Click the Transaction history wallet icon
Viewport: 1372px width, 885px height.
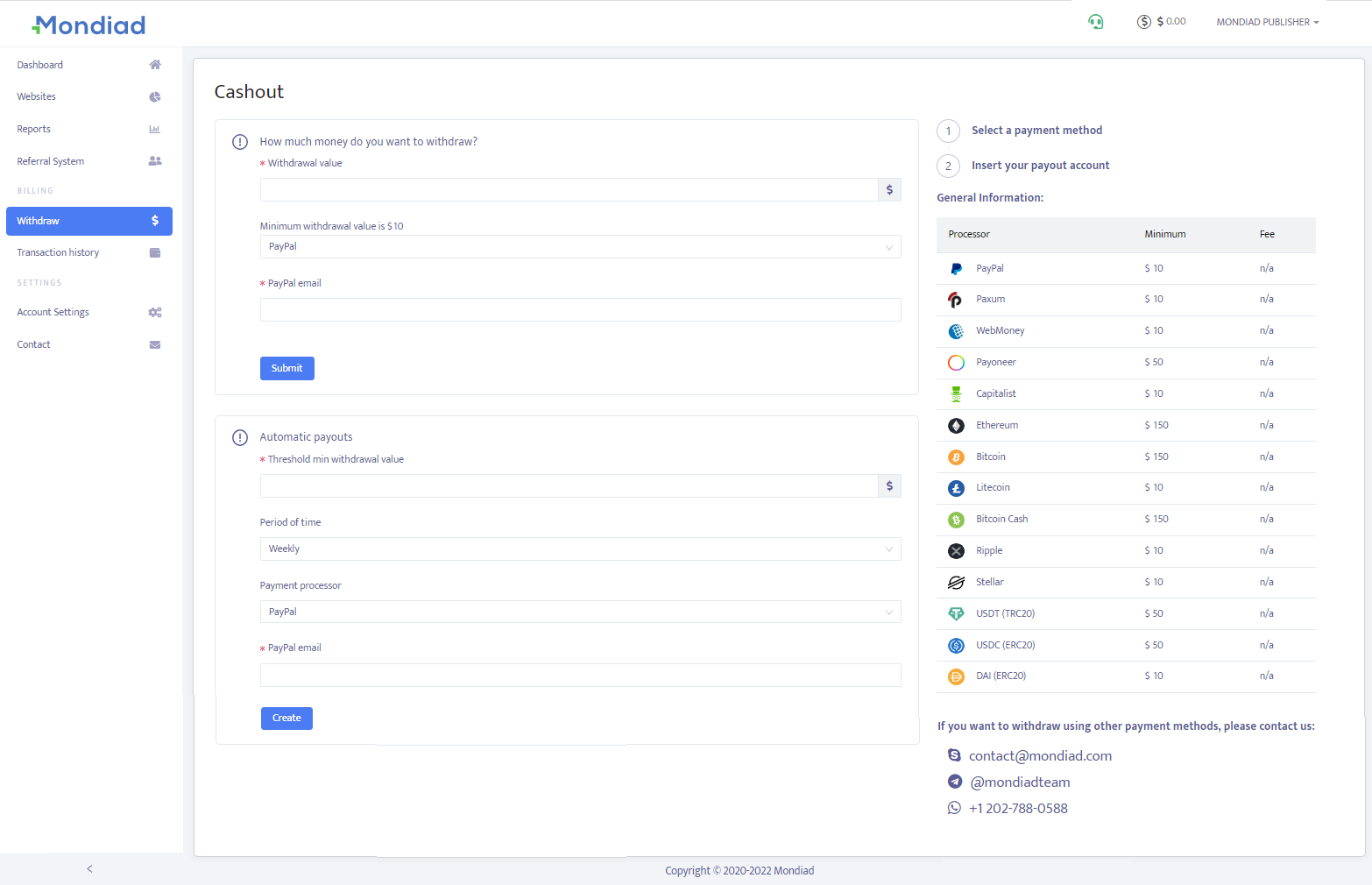pos(155,253)
